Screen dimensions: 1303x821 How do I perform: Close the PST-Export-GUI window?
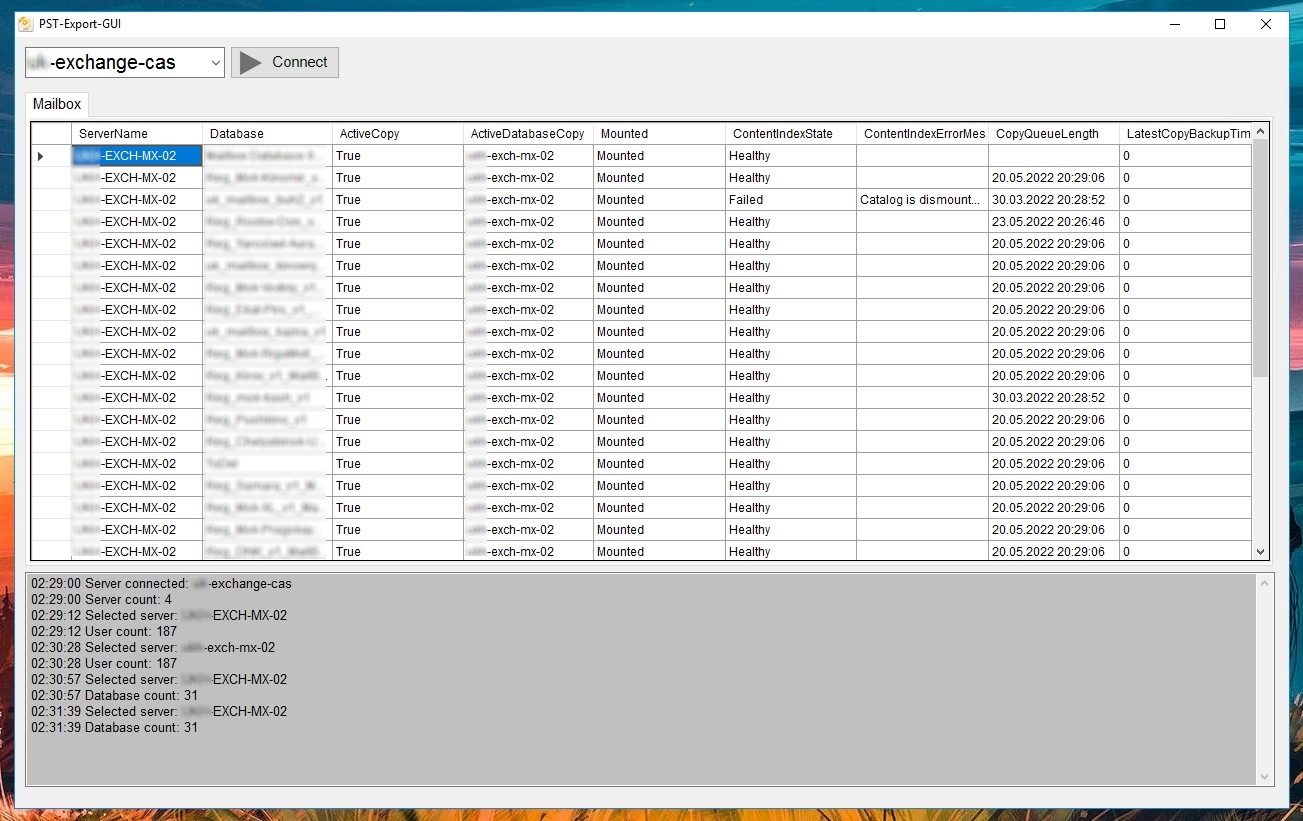coord(1266,24)
